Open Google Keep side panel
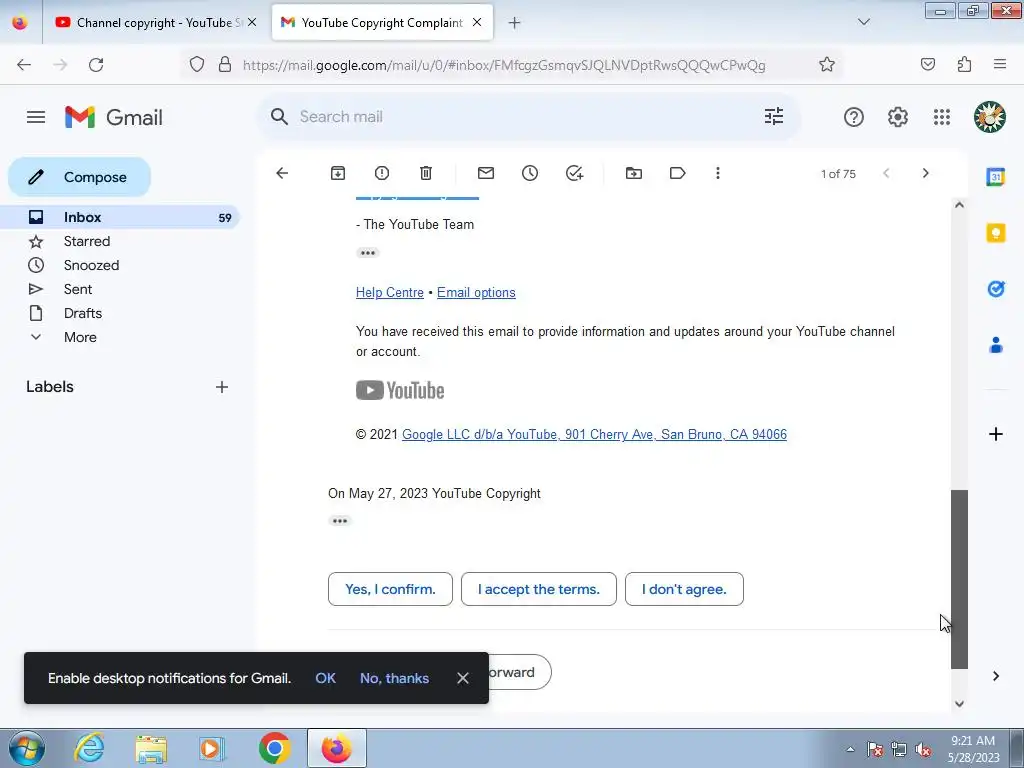 click(995, 233)
